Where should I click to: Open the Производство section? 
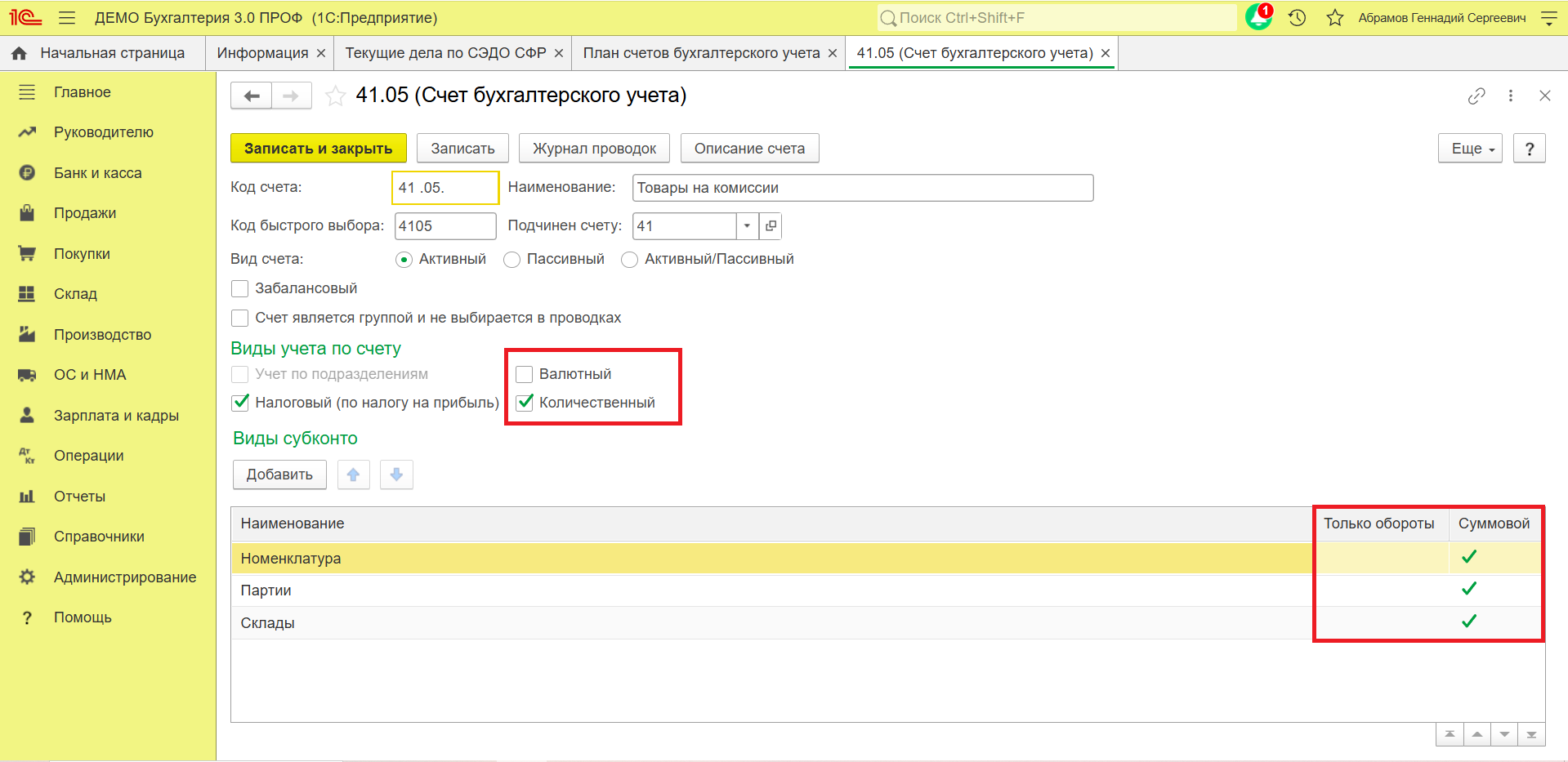click(108, 335)
